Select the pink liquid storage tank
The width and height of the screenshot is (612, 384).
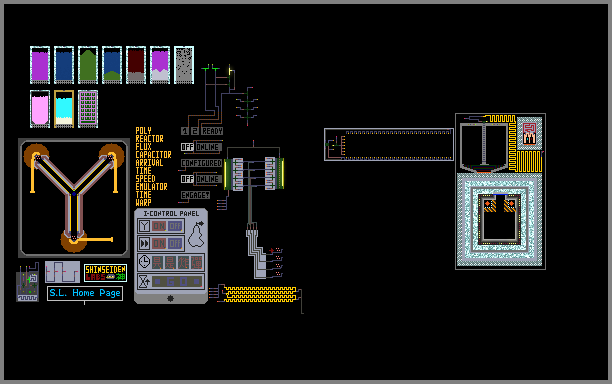coord(40,109)
